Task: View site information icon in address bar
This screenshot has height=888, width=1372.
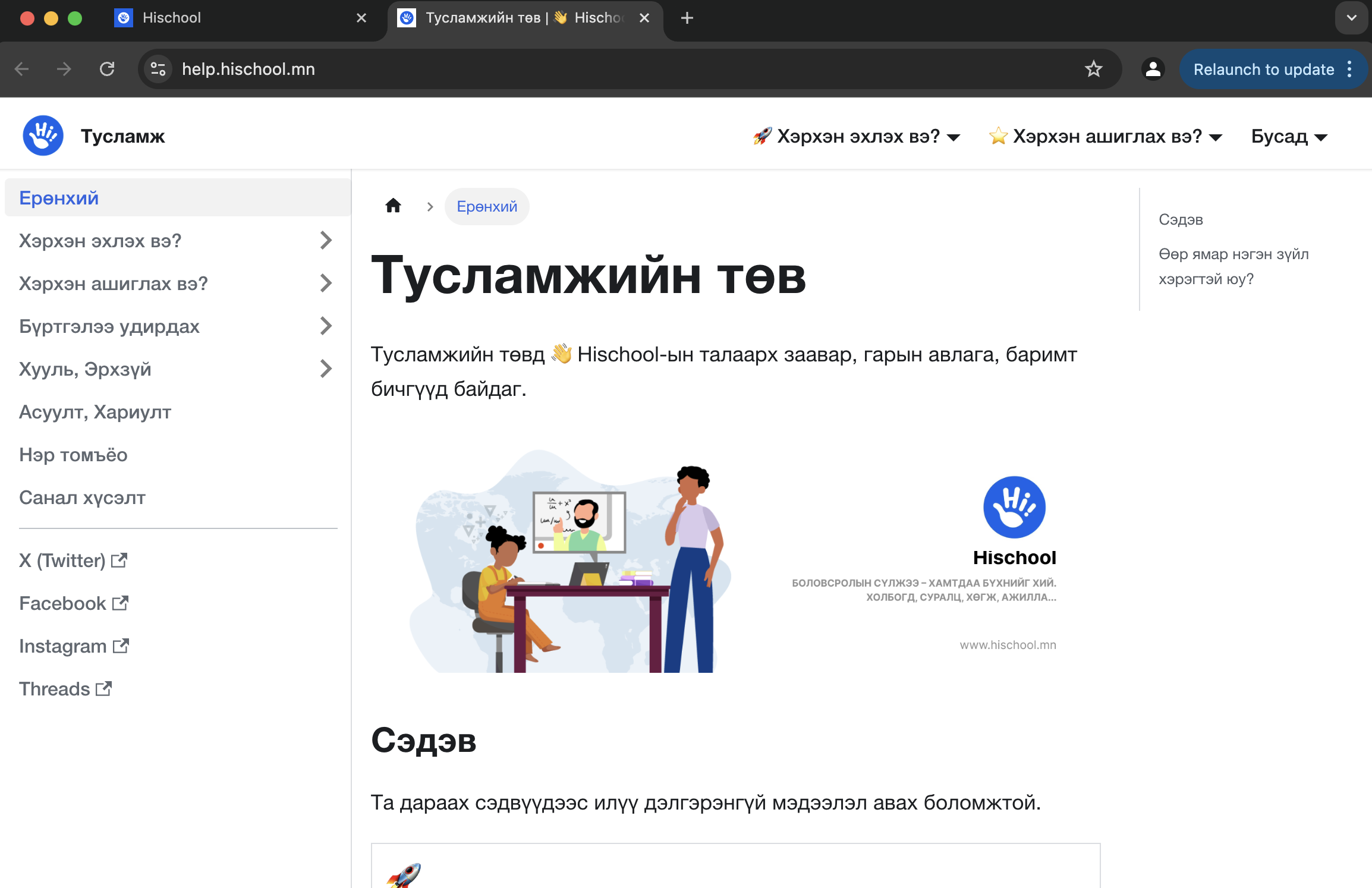Action: tap(158, 69)
